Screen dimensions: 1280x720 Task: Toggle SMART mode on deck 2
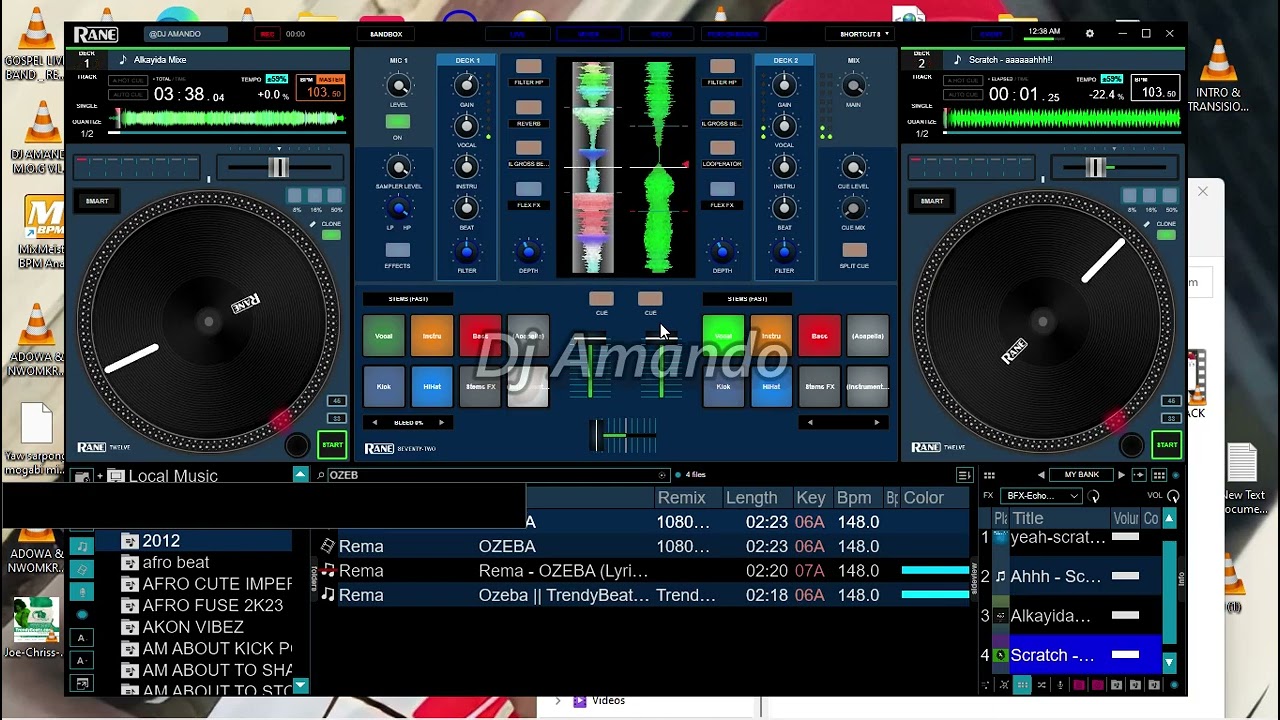[x=932, y=201]
